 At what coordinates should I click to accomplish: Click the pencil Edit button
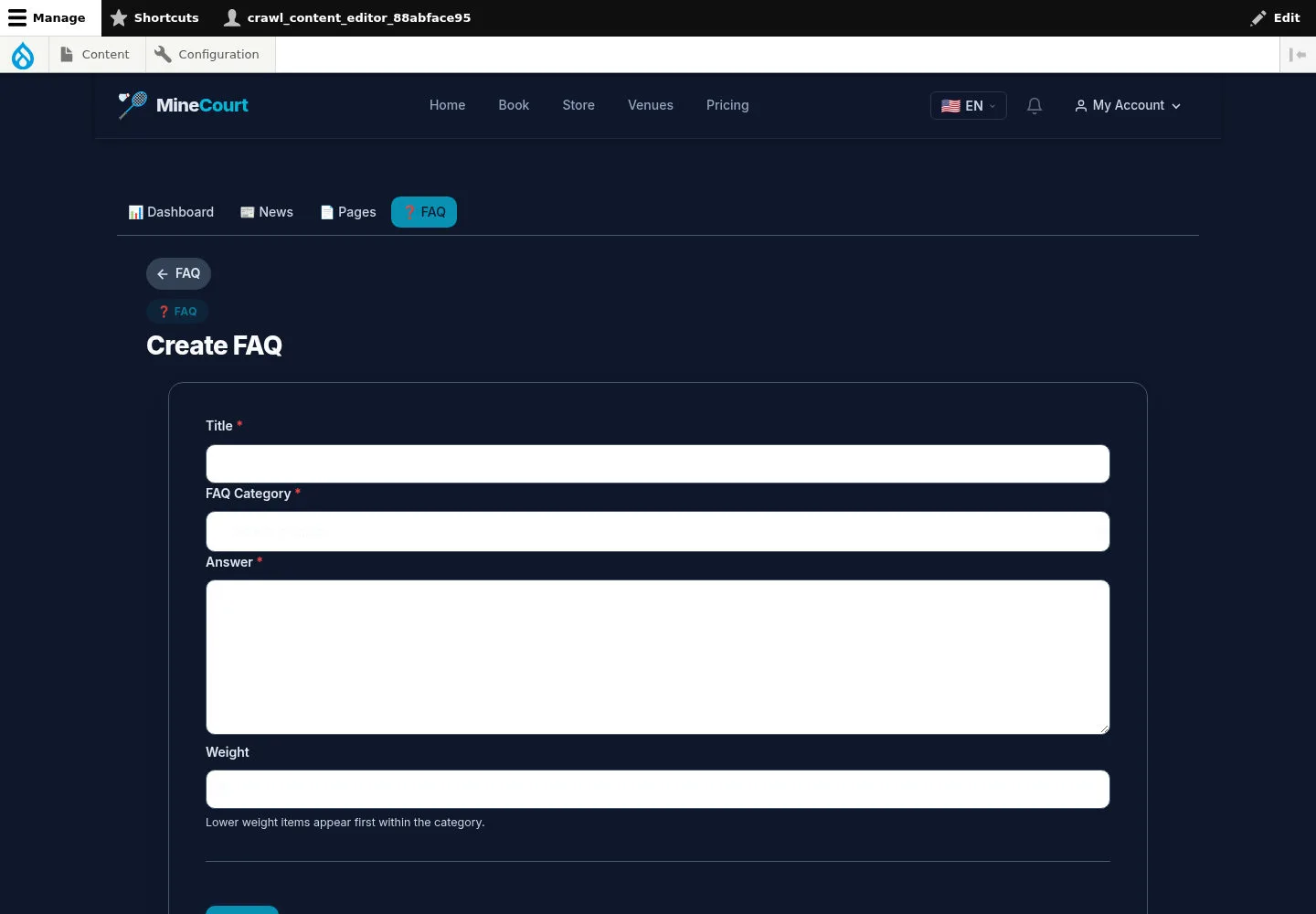[x=1276, y=18]
